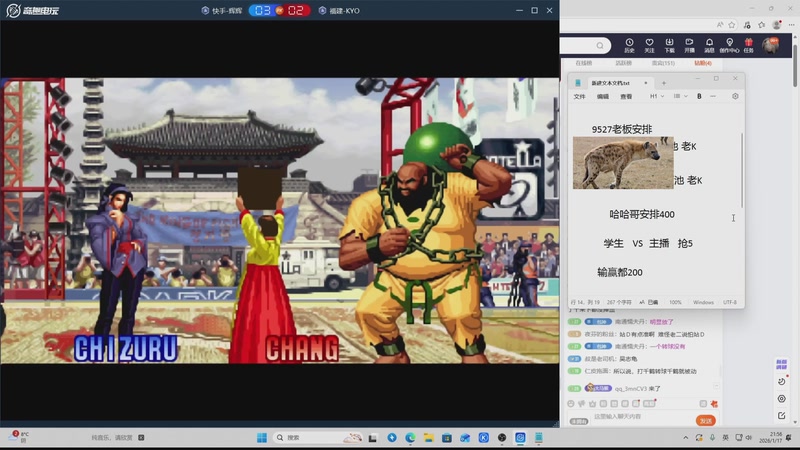This screenshot has height=450, width=800.
Task: Switch to the 在线榜 tab
Action: point(584,63)
